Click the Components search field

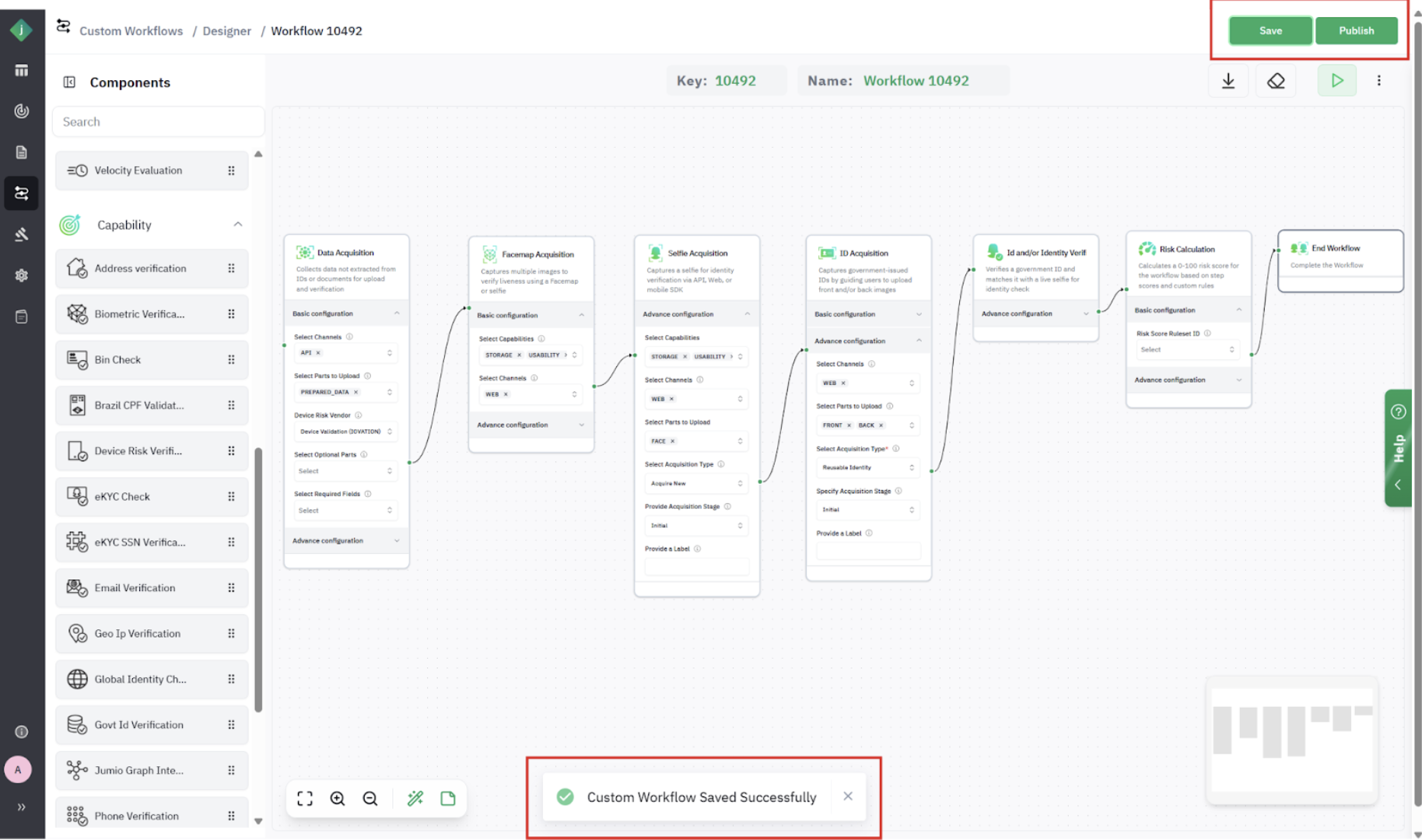click(x=159, y=122)
